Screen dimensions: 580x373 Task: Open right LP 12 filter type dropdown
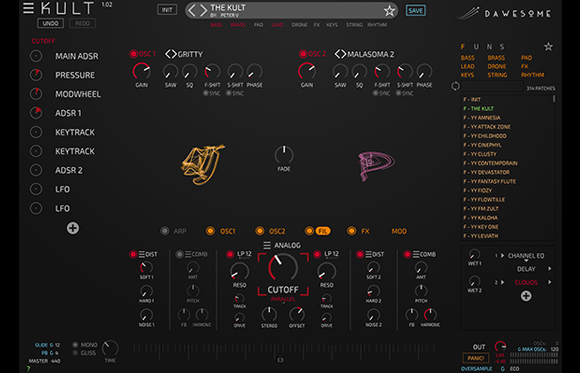331,255
